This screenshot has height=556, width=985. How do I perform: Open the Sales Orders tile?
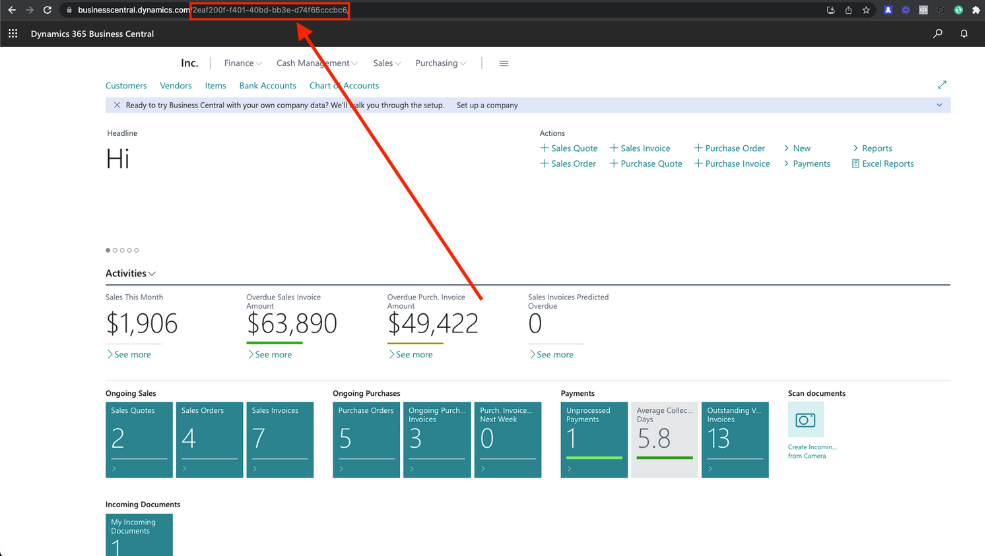210,440
